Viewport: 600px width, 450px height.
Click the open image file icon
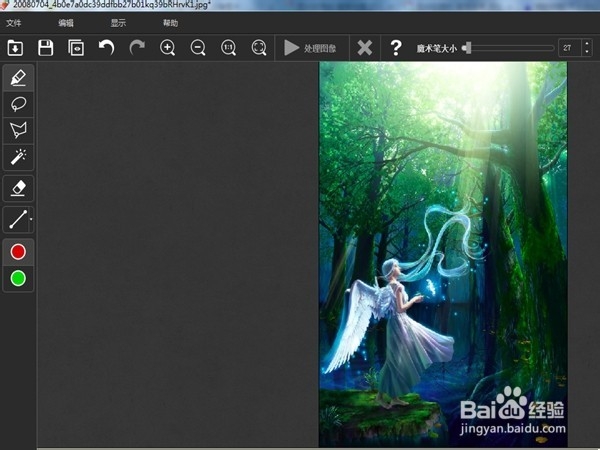tap(15, 48)
